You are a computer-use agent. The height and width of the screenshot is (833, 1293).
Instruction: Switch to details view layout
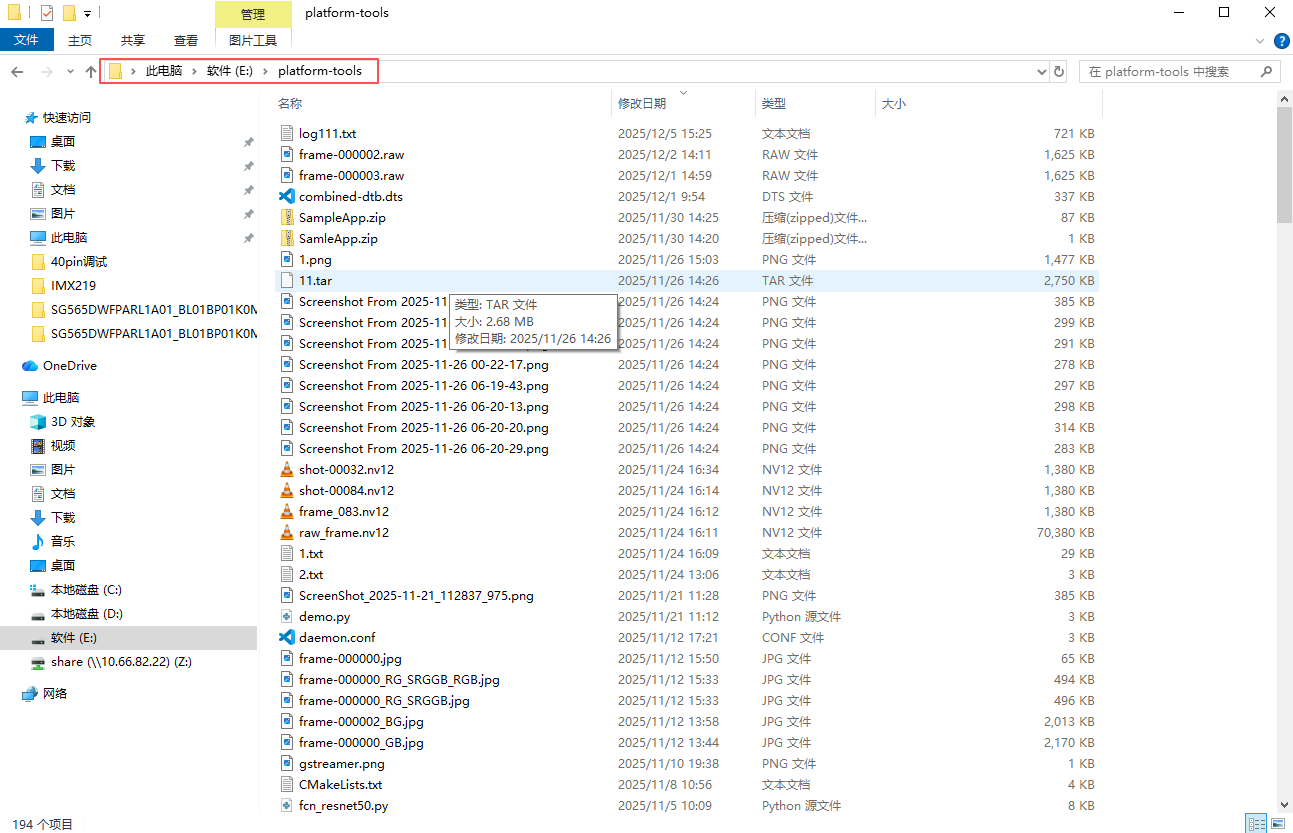(1256, 824)
